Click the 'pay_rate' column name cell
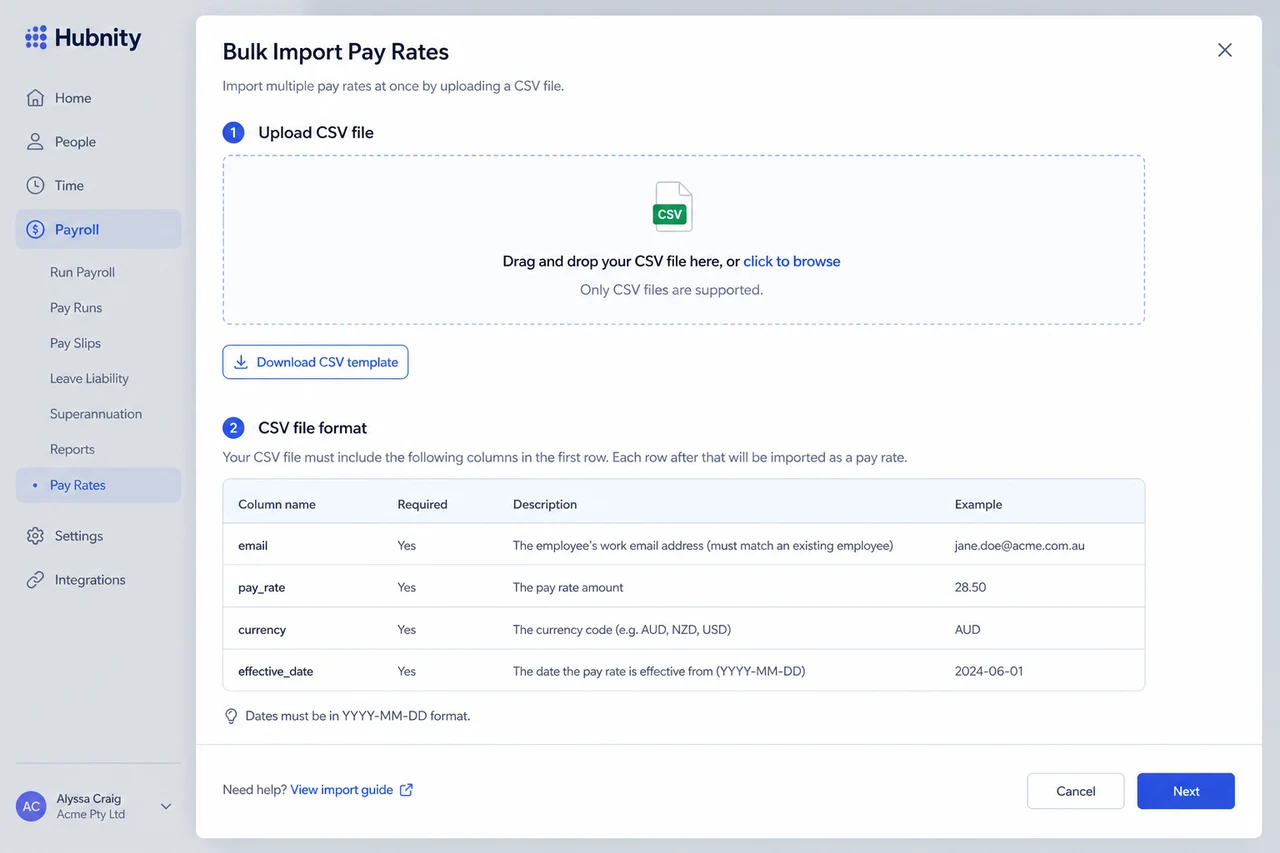 (261, 588)
